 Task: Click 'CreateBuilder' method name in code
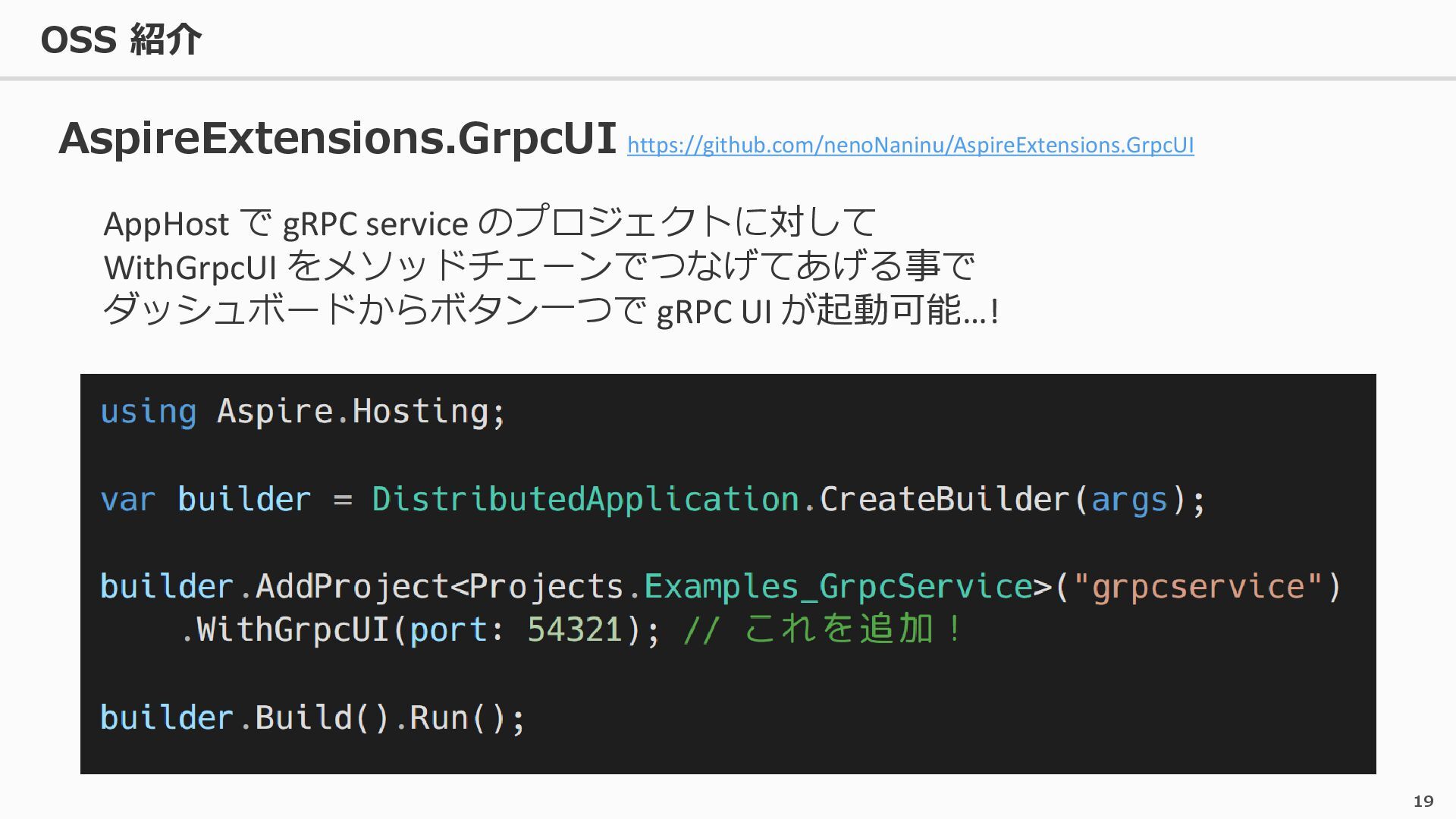coord(944,500)
